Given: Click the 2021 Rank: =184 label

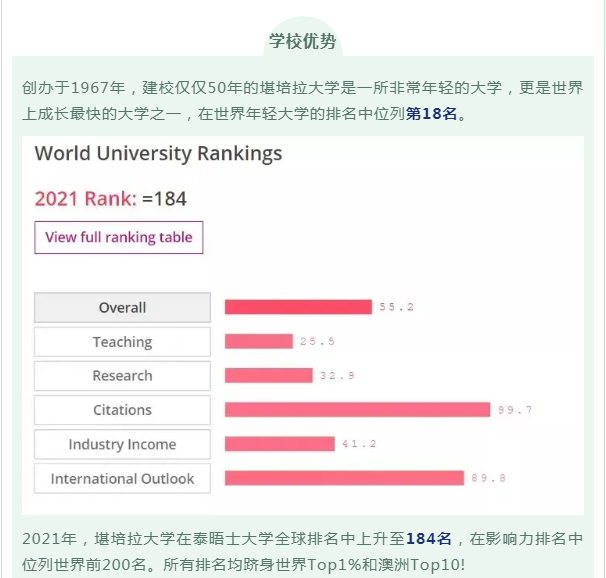Looking at the screenshot, I should click(x=111, y=198).
